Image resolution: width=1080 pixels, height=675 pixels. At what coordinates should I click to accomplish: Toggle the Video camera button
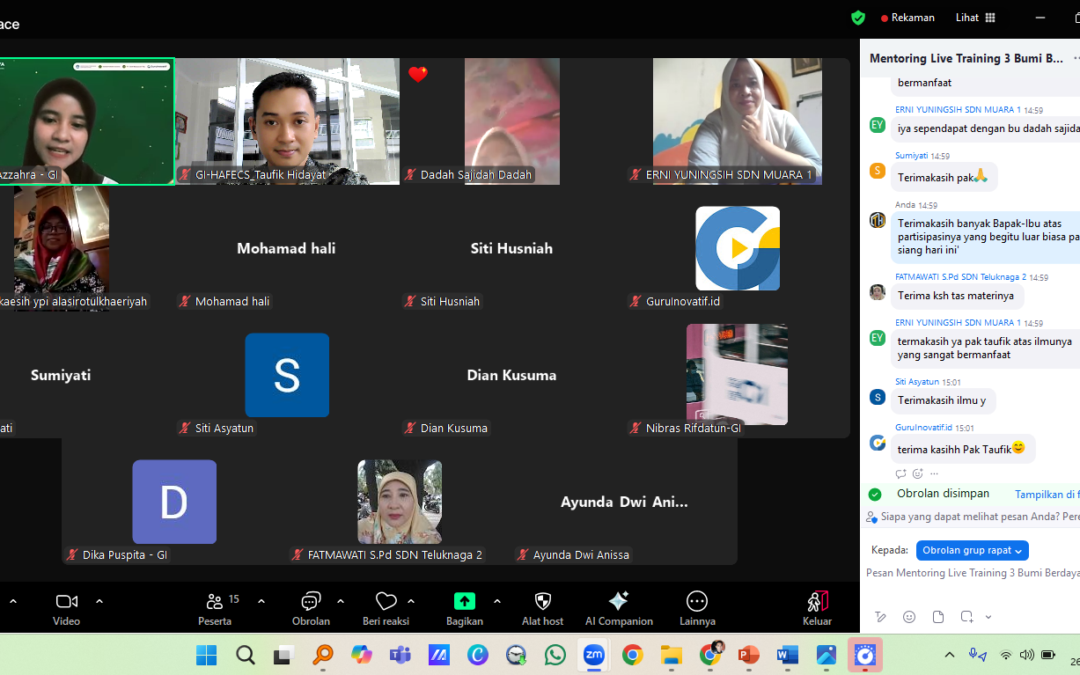tap(66, 609)
